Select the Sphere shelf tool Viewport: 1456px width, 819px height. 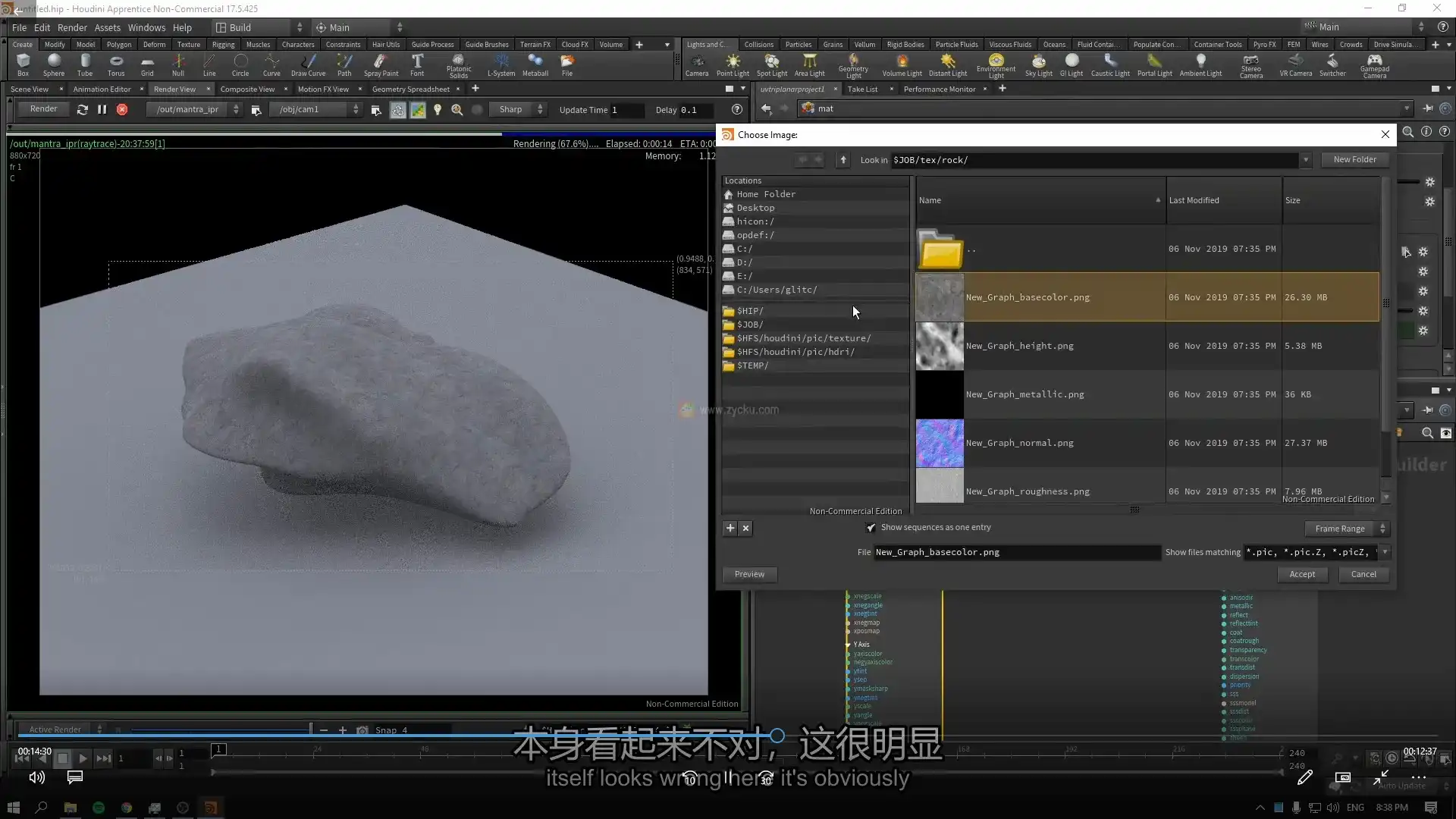[53, 64]
